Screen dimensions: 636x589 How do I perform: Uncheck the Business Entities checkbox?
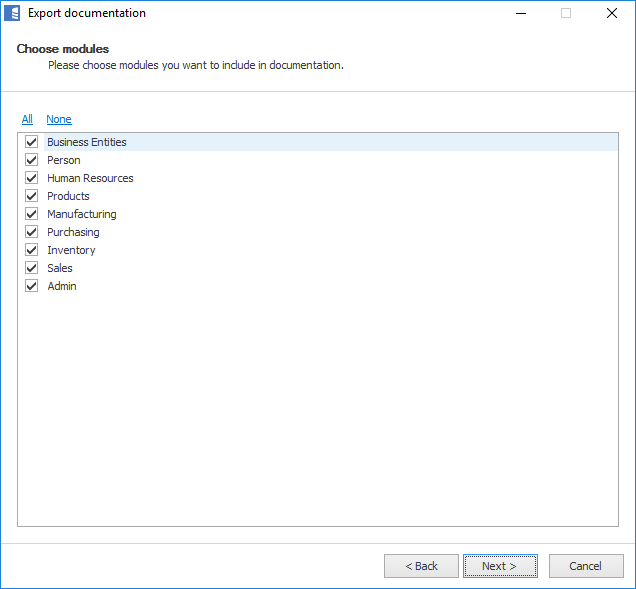[x=32, y=142]
